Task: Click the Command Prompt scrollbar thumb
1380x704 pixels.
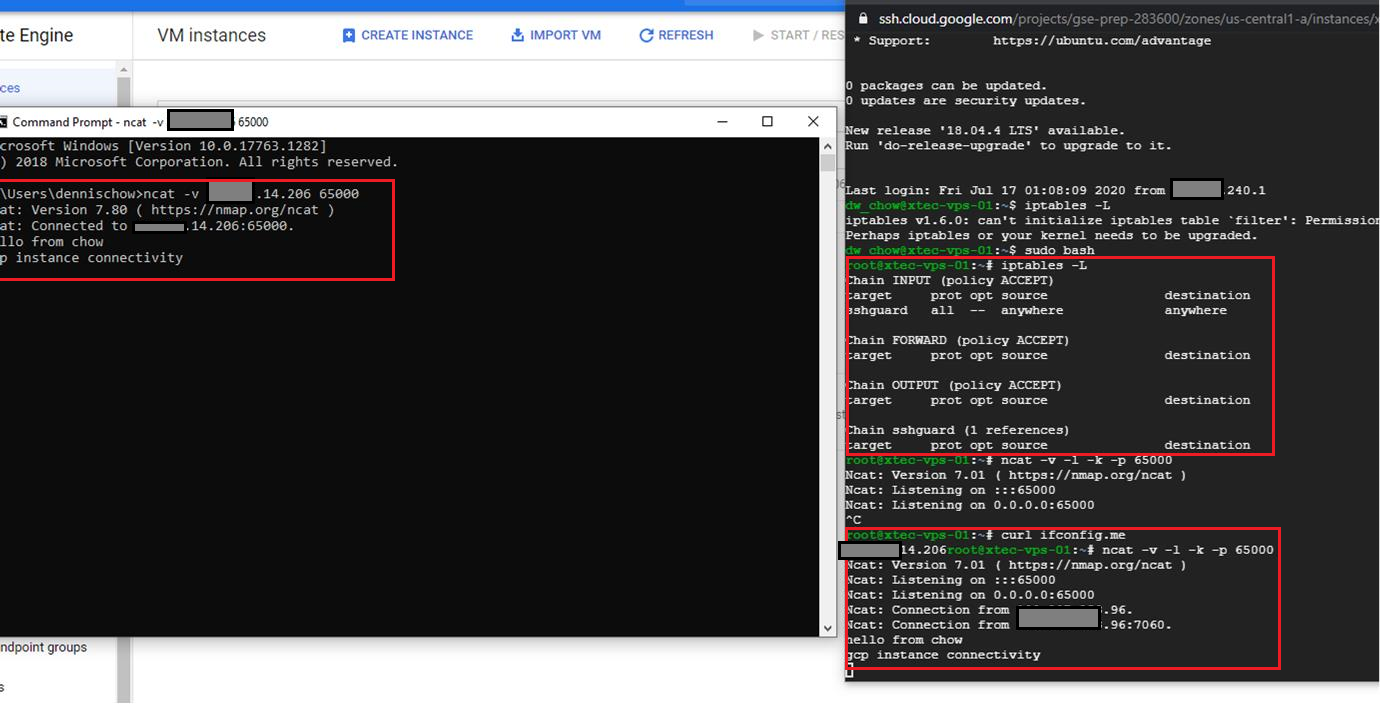Action: pyautogui.click(x=827, y=165)
